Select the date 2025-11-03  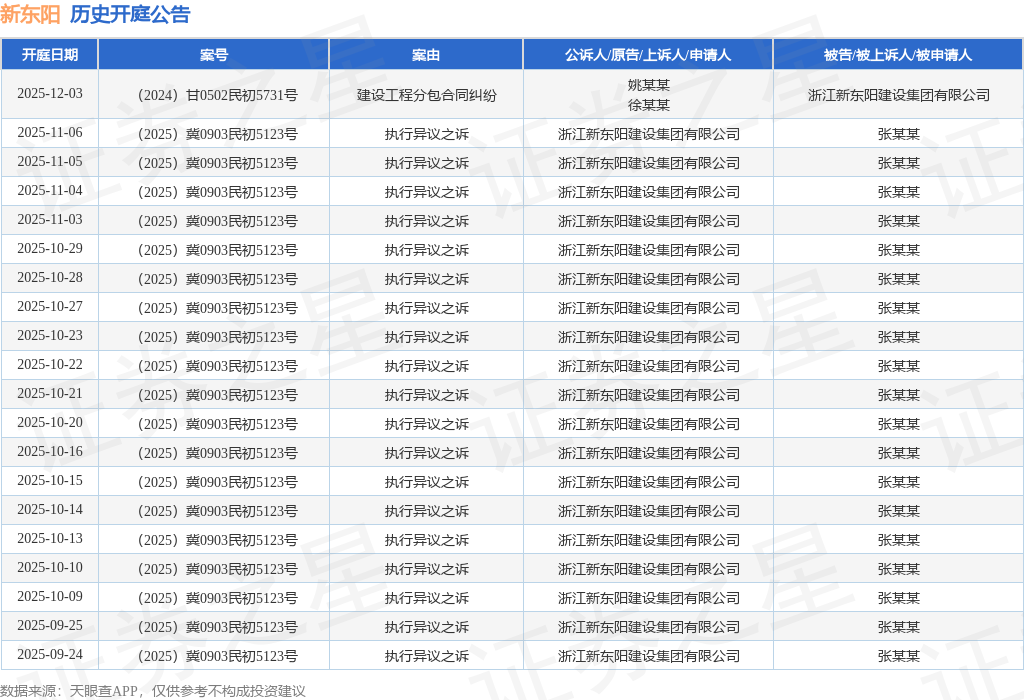50,219
